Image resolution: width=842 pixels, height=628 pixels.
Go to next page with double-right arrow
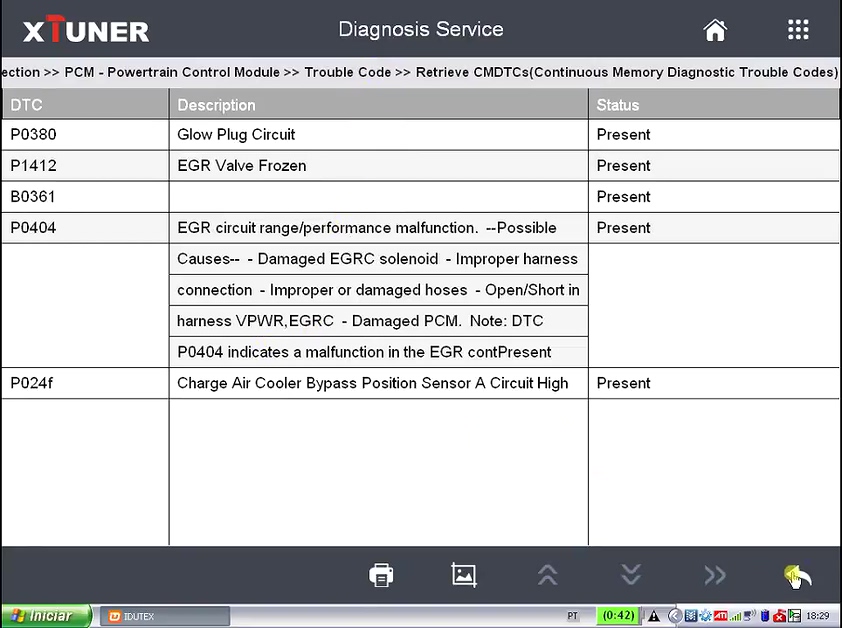[x=715, y=575]
